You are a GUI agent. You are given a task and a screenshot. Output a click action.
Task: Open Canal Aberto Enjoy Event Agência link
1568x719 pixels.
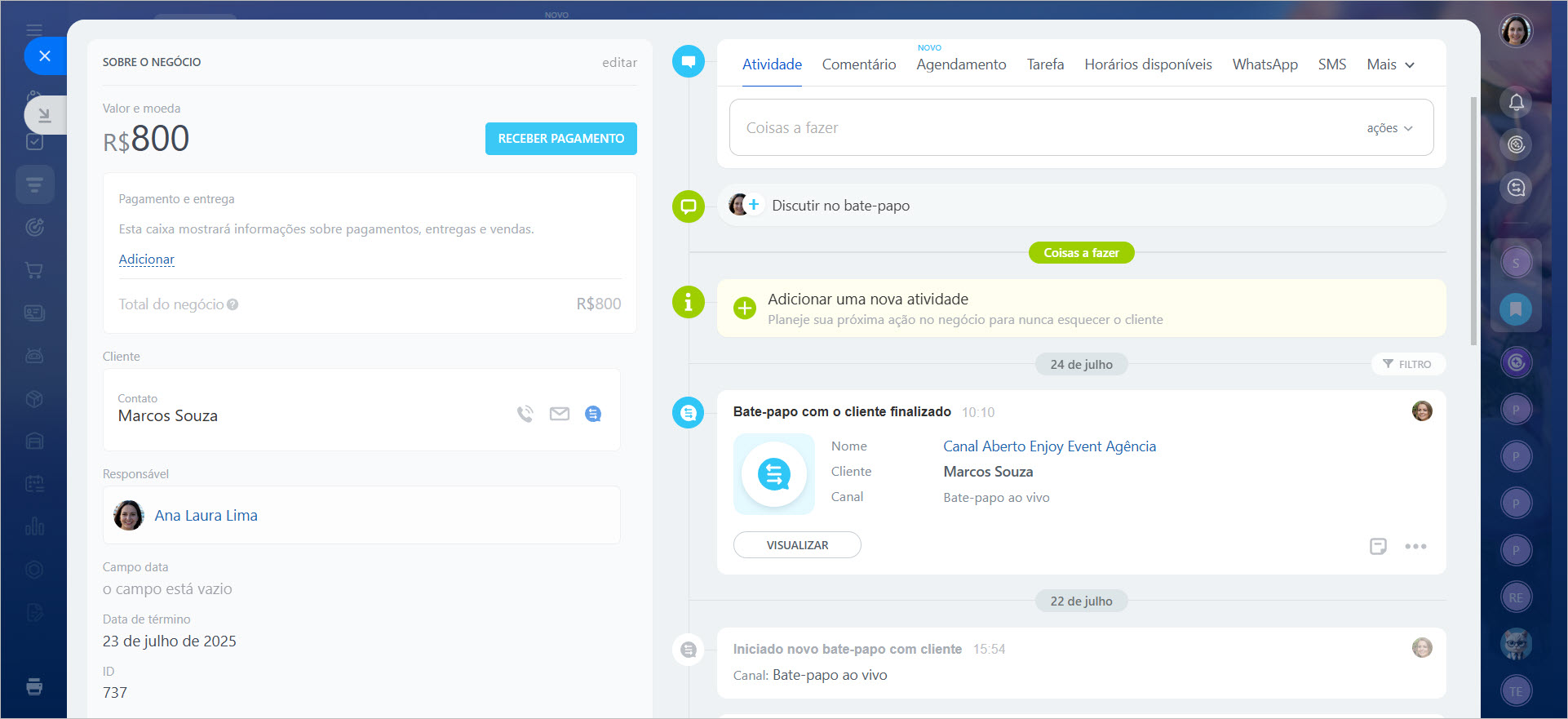click(1049, 446)
